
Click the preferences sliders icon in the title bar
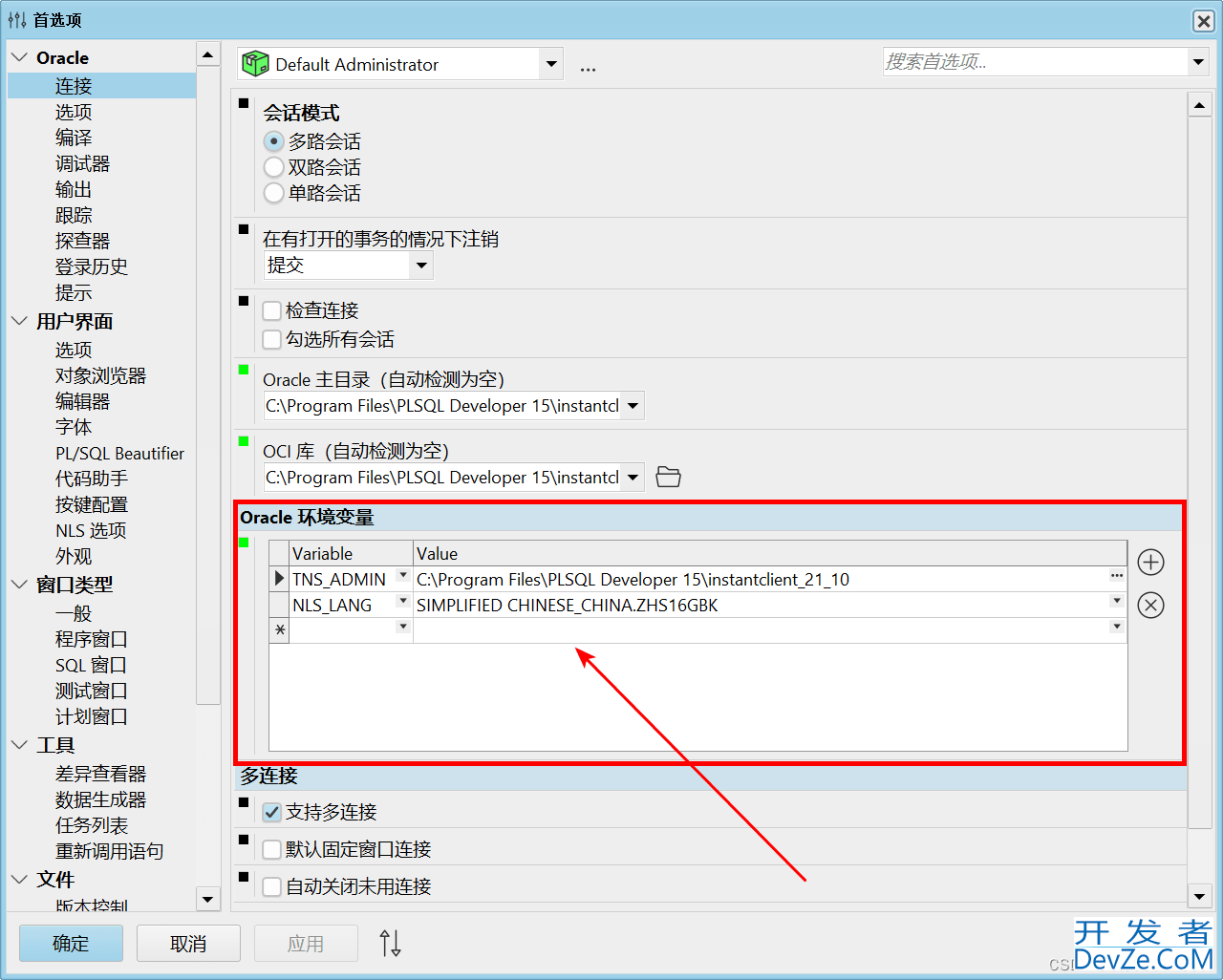(16, 20)
